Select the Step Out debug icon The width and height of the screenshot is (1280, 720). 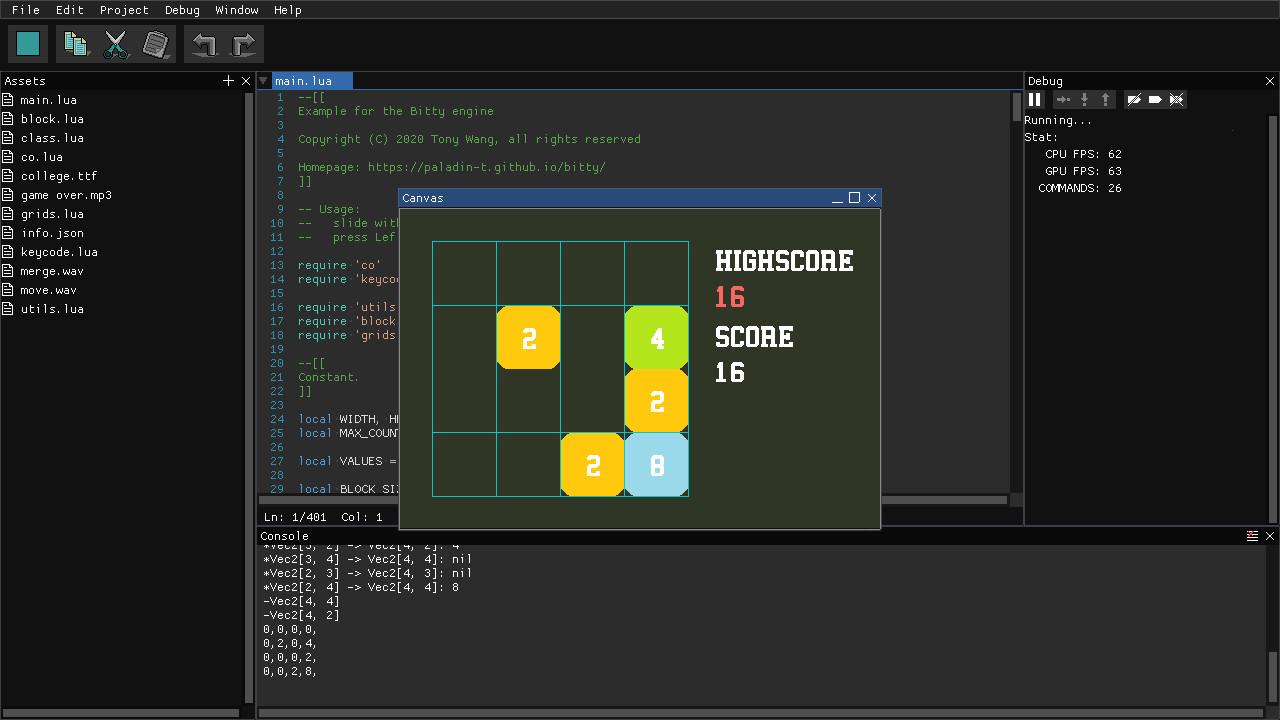pyautogui.click(x=1104, y=99)
